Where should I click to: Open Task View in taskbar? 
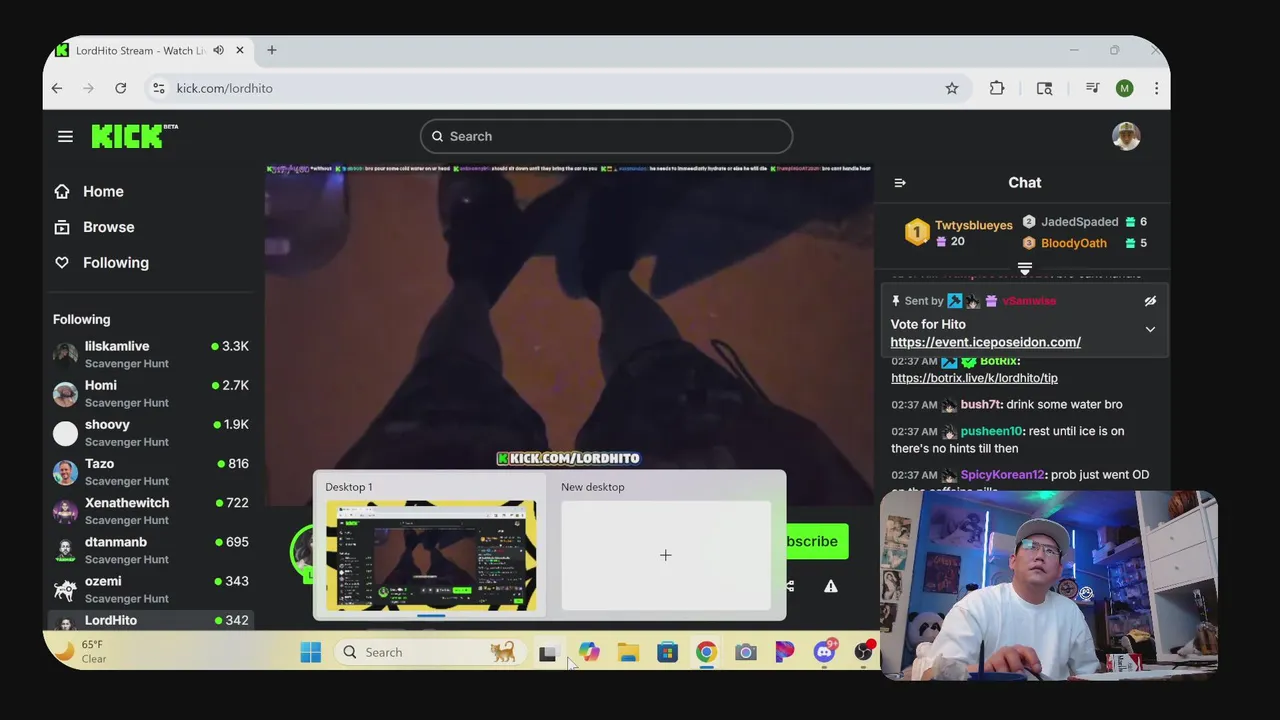(x=547, y=652)
